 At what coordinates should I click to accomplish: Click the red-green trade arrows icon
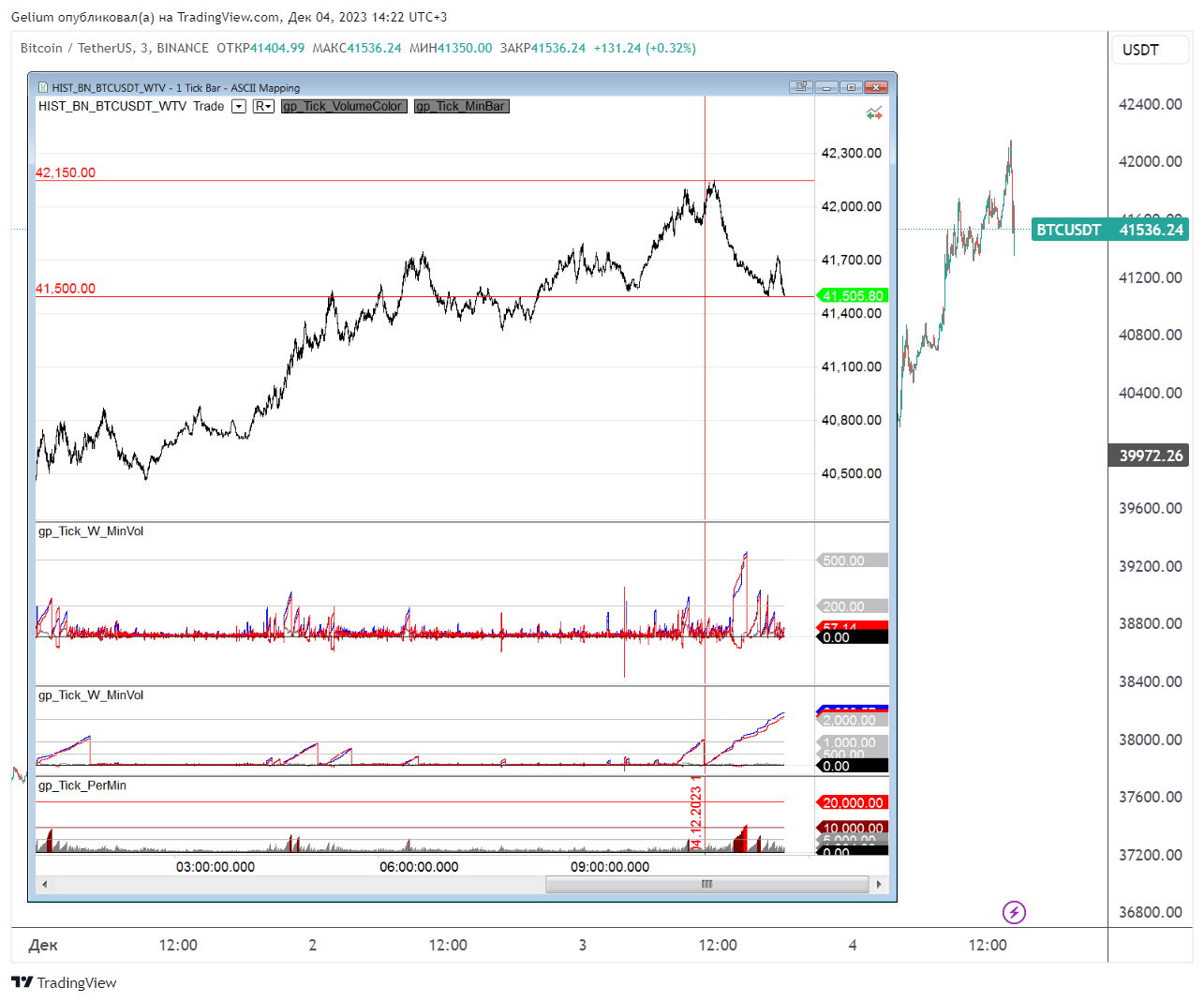pos(874,112)
